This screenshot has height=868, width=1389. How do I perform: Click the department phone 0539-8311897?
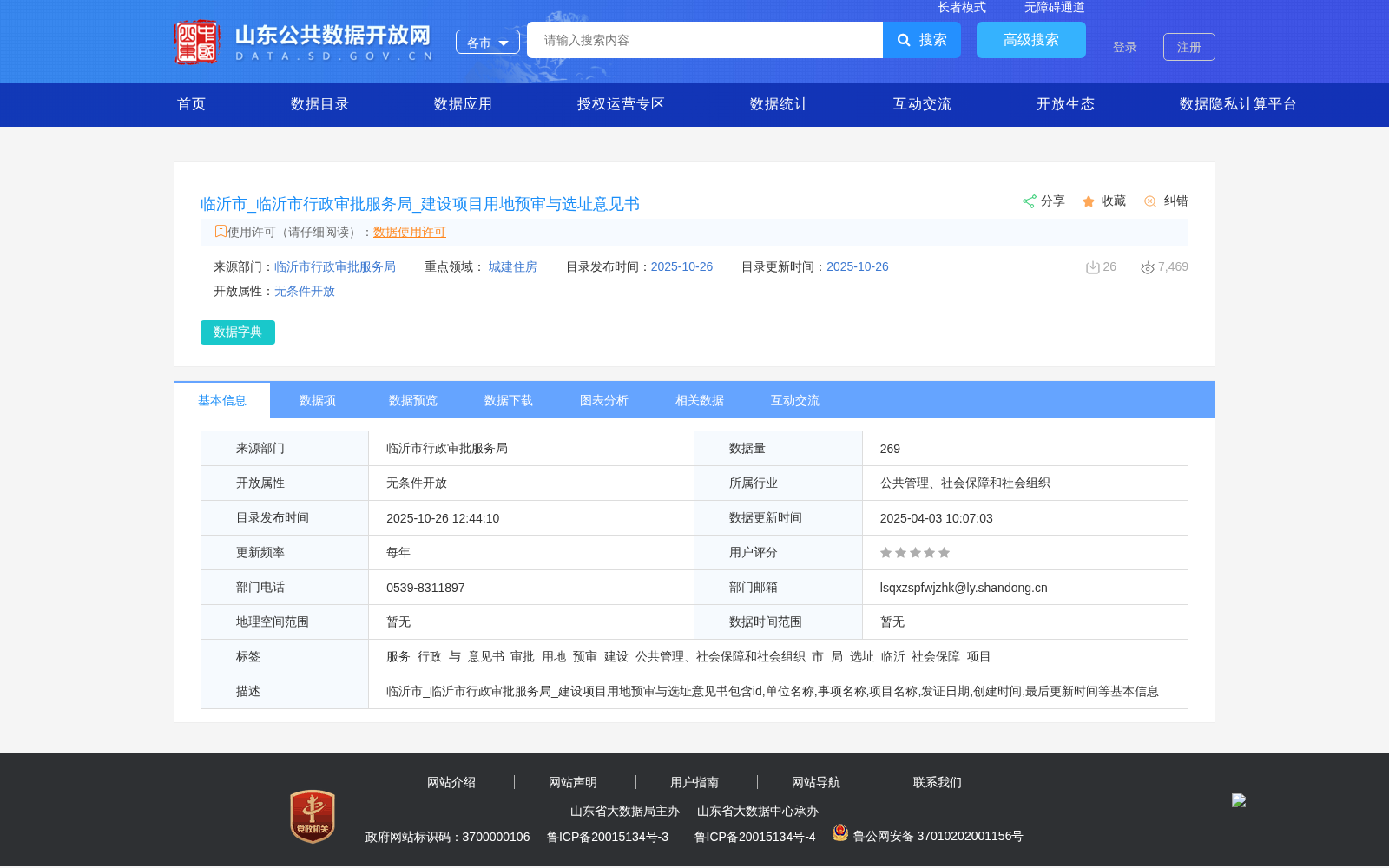pos(425,588)
